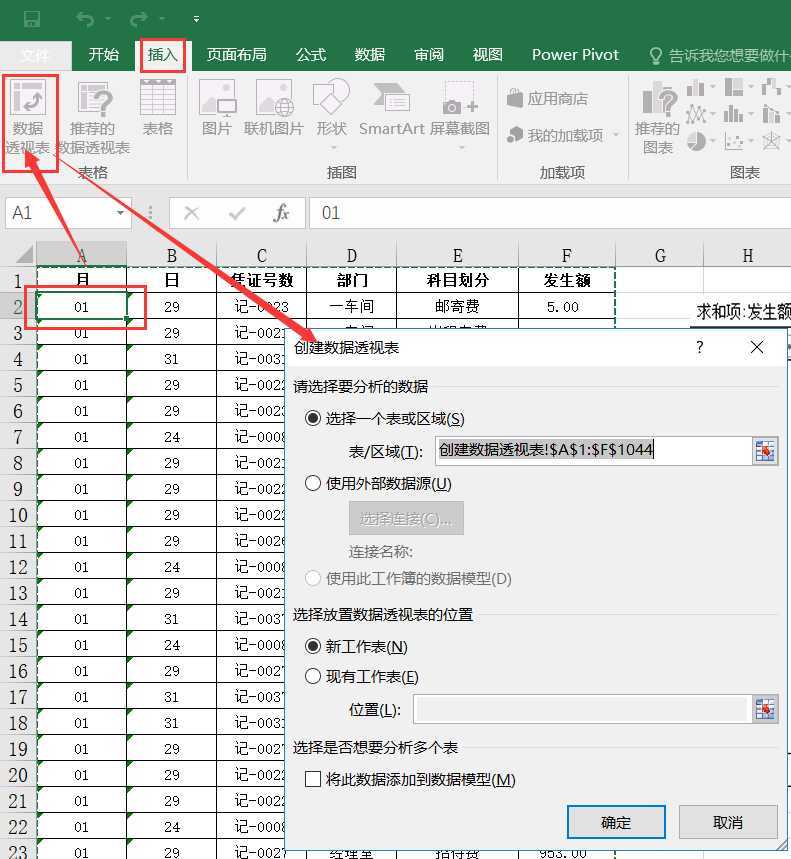Switch to the Page Layout (页面布局) tab
The image size is (791, 859).
point(237,55)
